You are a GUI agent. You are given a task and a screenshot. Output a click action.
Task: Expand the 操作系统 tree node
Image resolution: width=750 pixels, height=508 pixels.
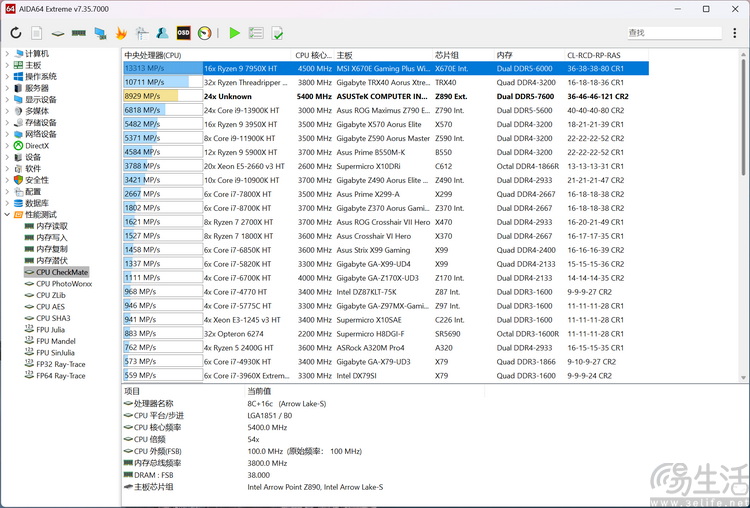click(7, 77)
